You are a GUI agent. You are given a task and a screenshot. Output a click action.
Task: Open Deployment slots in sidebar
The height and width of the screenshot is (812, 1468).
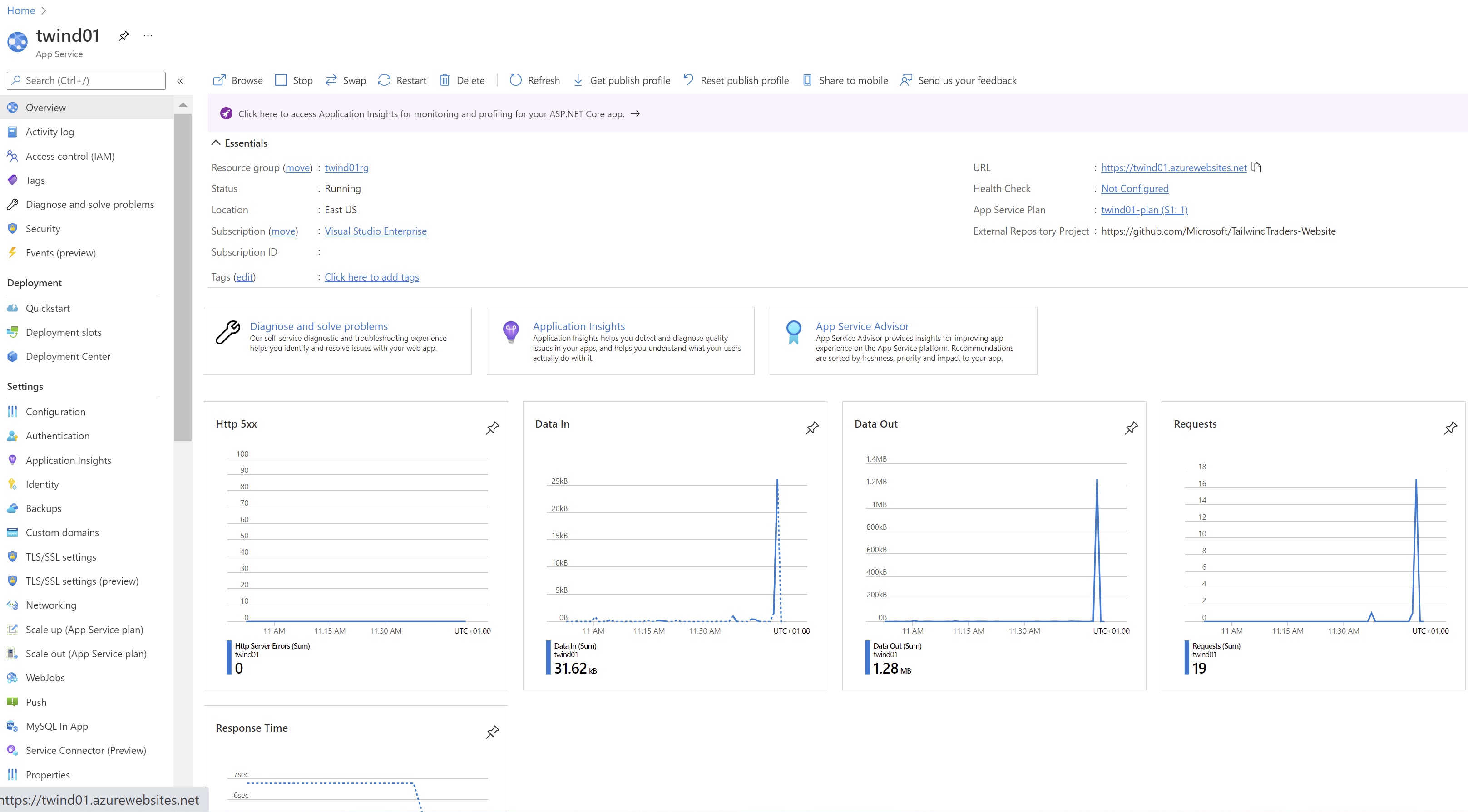(63, 332)
